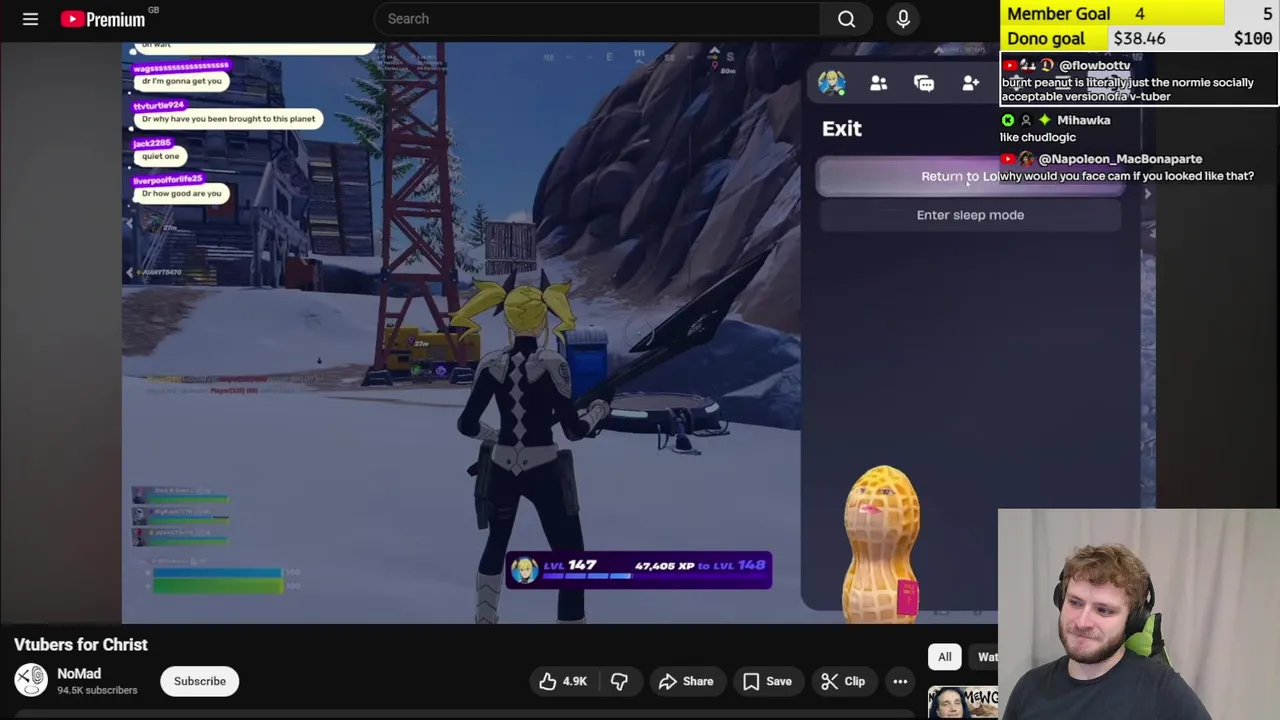Select the All filter chip

pyautogui.click(x=945, y=657)
